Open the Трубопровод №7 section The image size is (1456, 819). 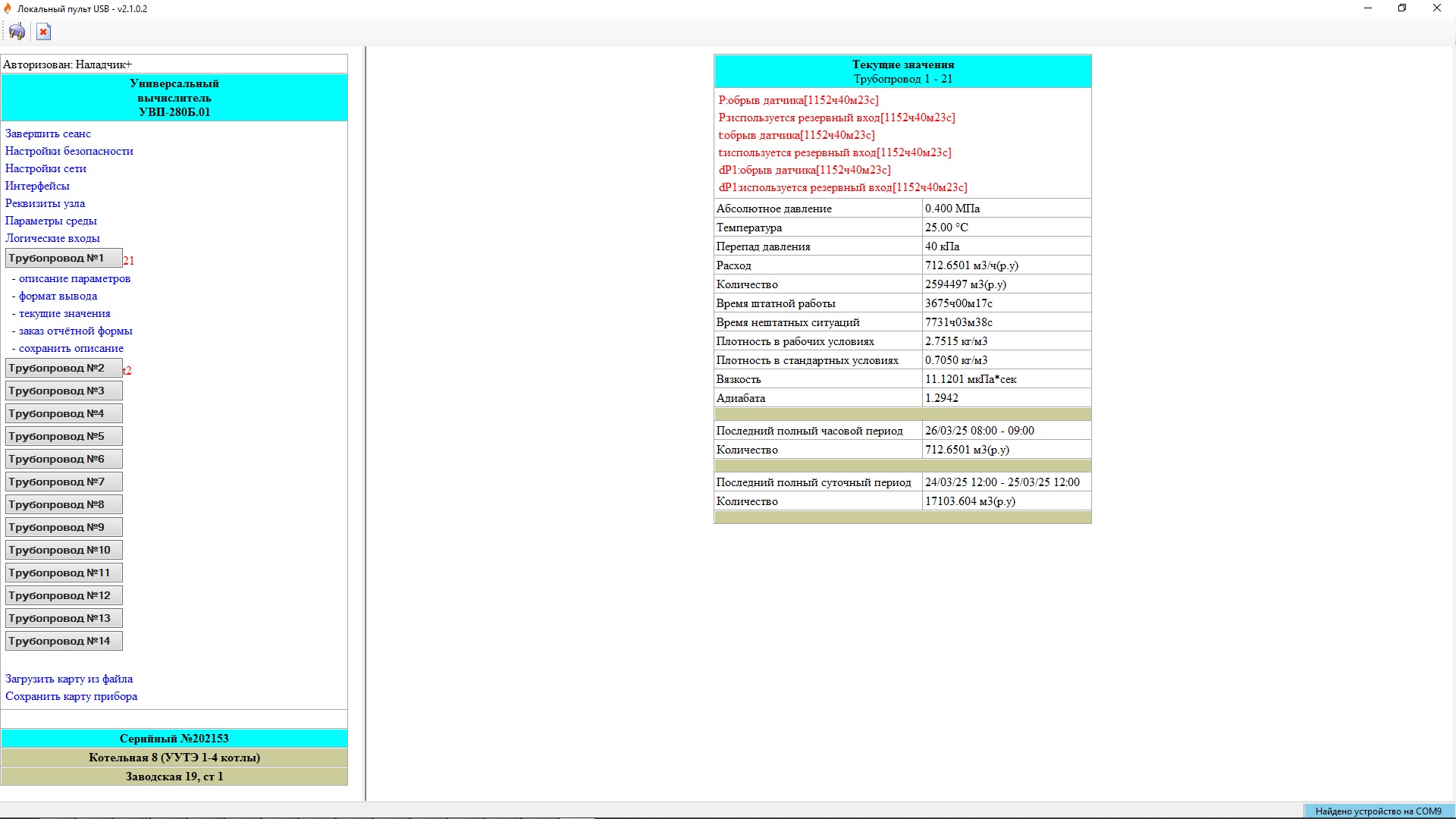(64, 482)
